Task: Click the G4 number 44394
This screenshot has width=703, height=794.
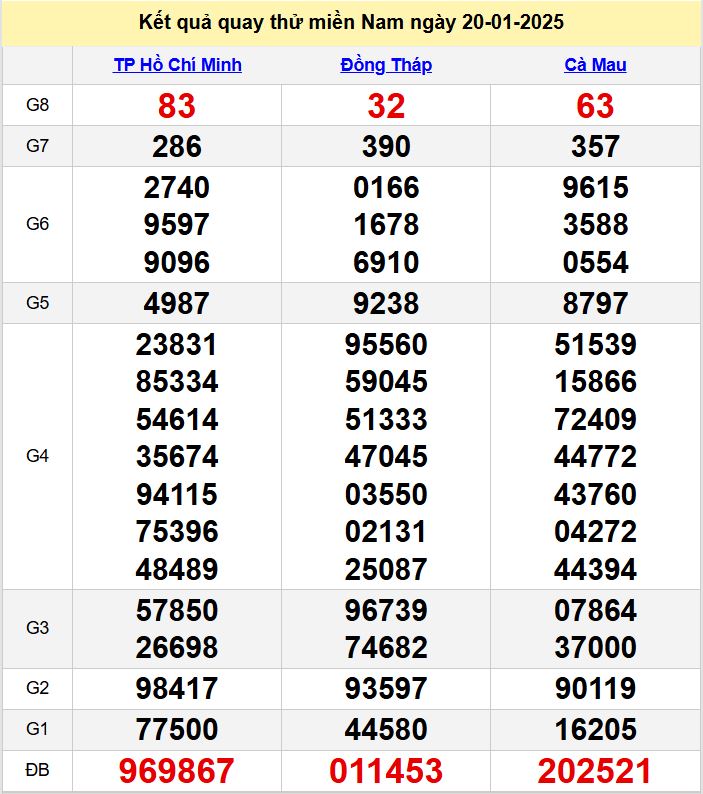Action: 595,569
